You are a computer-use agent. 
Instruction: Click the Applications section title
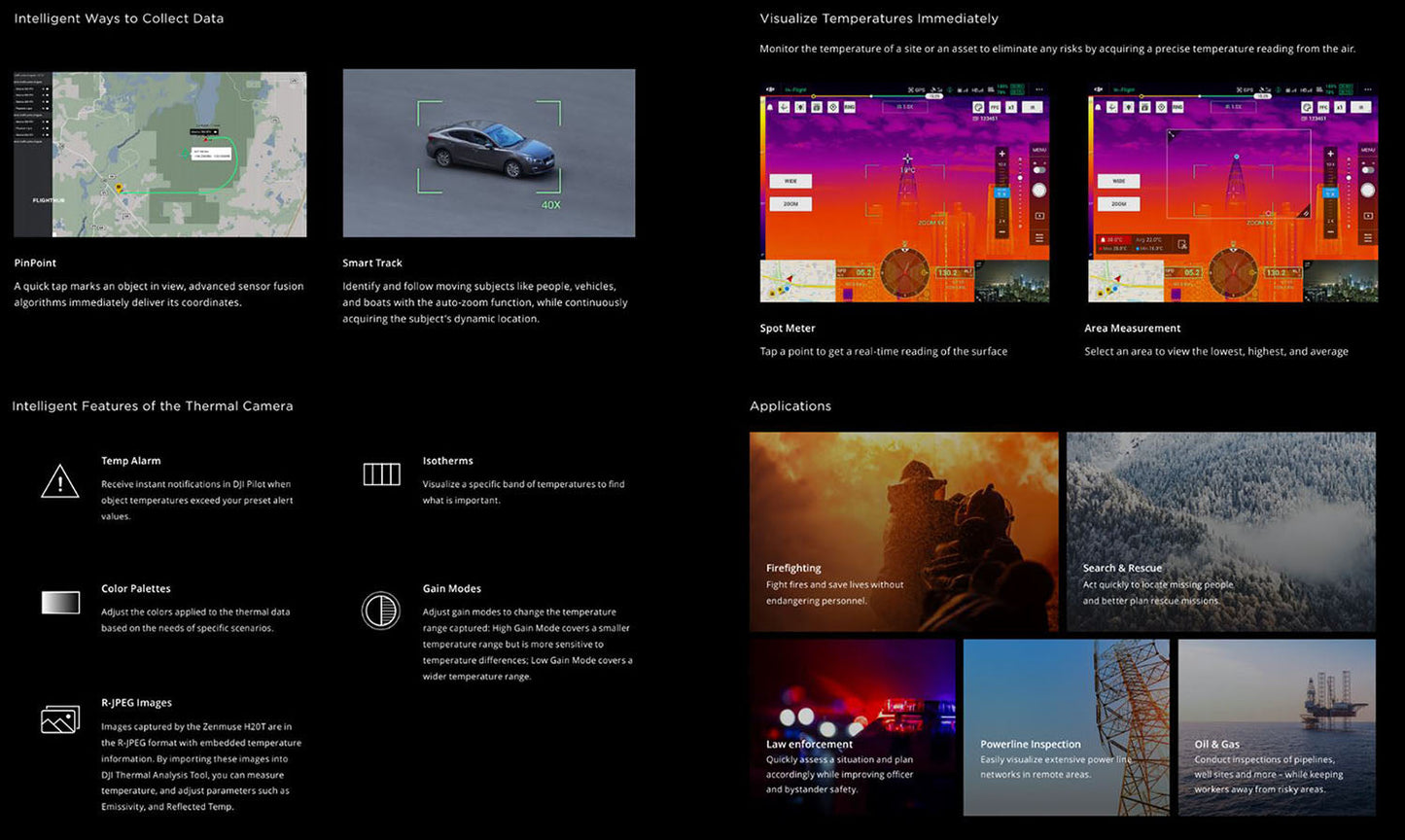790,406
